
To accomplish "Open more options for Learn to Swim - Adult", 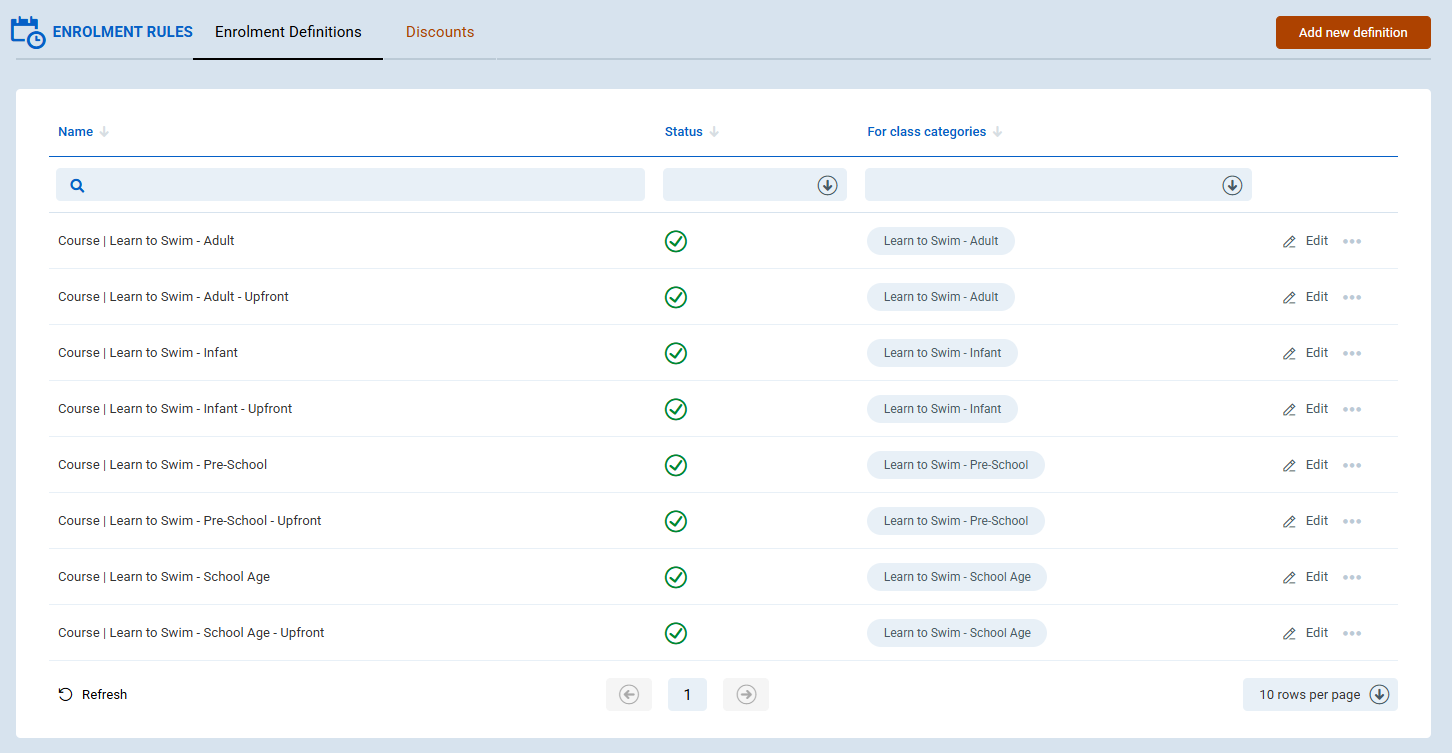I will (1352, 241).
